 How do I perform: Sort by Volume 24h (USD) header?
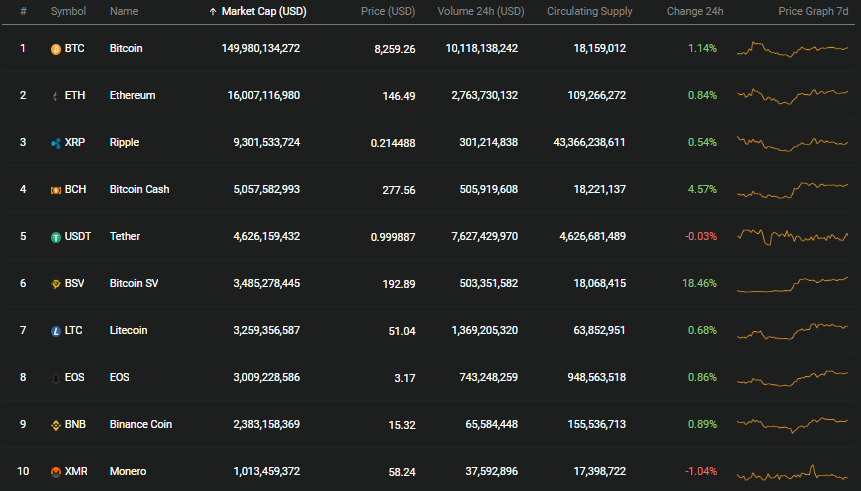(480, 12)
